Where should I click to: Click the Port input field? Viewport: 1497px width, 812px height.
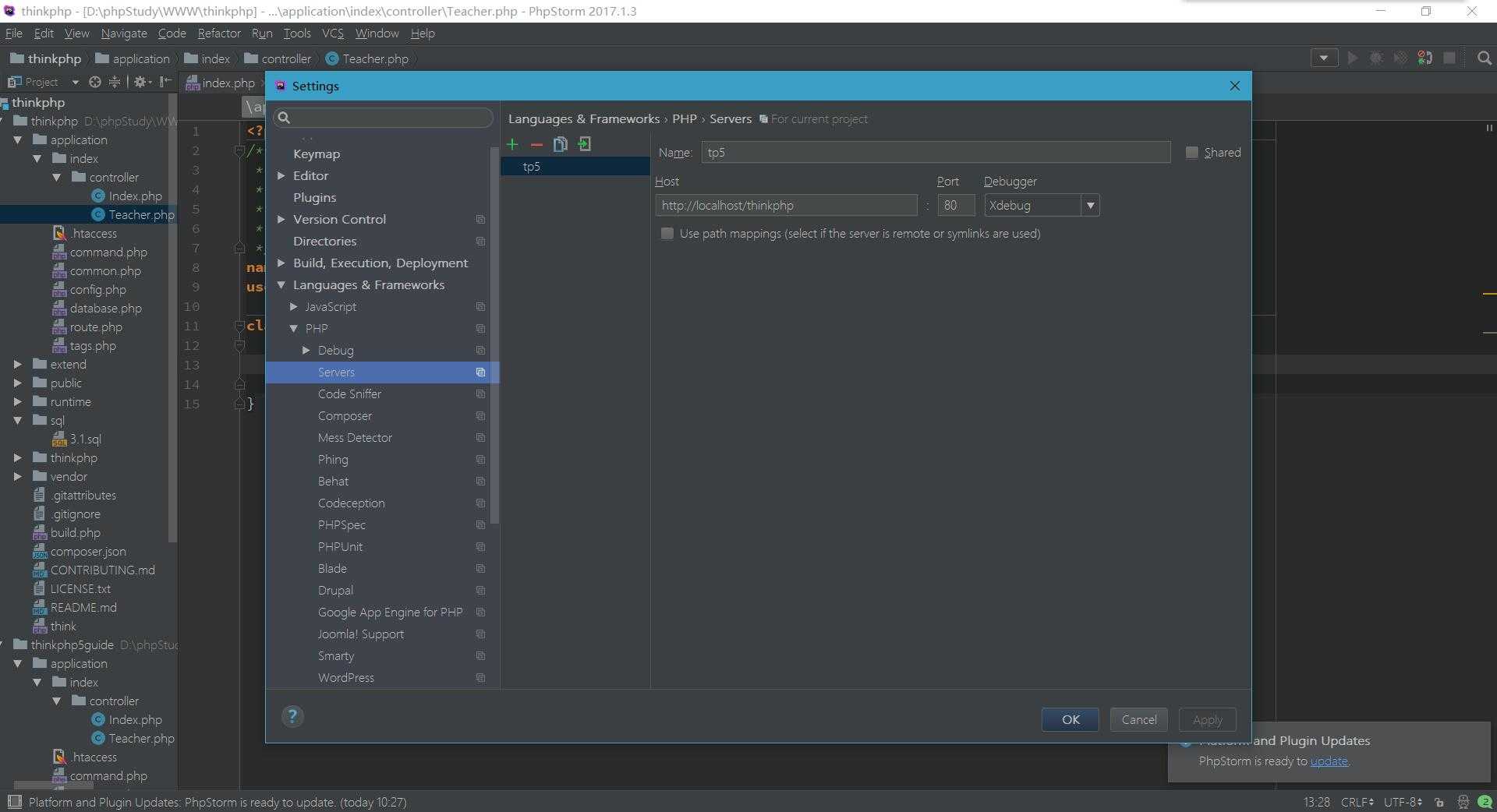[956, 206]
